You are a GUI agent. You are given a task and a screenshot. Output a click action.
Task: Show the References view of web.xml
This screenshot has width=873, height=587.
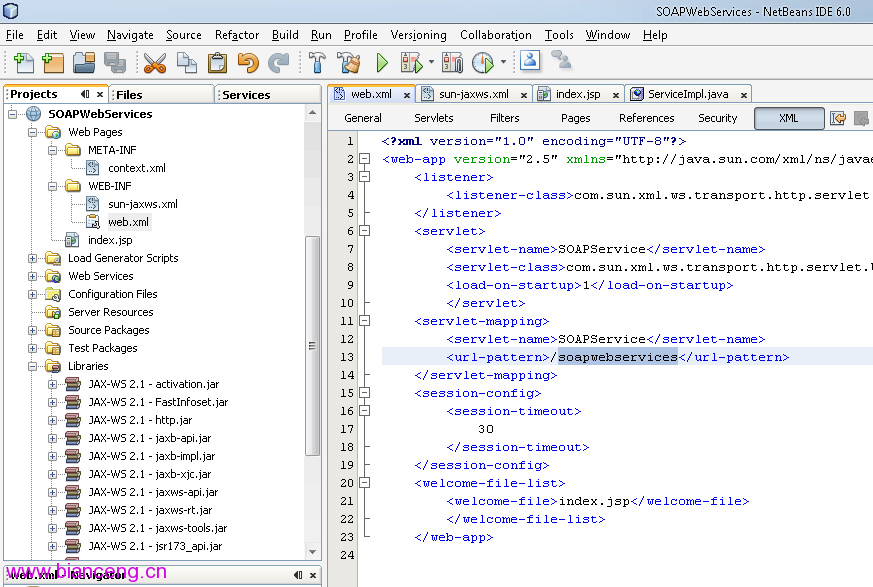pos(646,118)
